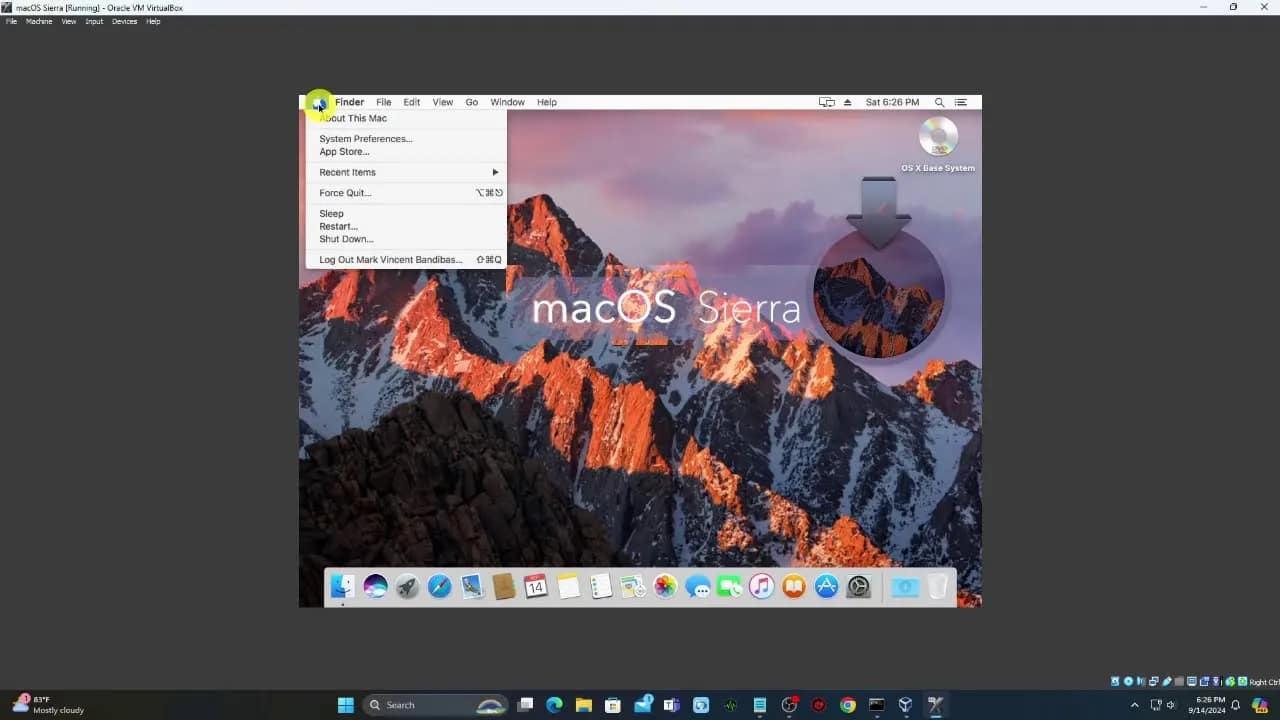Click the eject icon in the menu bar
The image size is (1280, 720).
pyautogui.click(x=846, y=102)
